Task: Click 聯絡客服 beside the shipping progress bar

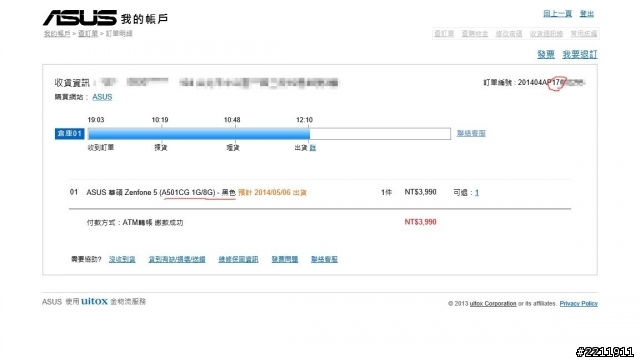Action: click(x=471, y=133)
